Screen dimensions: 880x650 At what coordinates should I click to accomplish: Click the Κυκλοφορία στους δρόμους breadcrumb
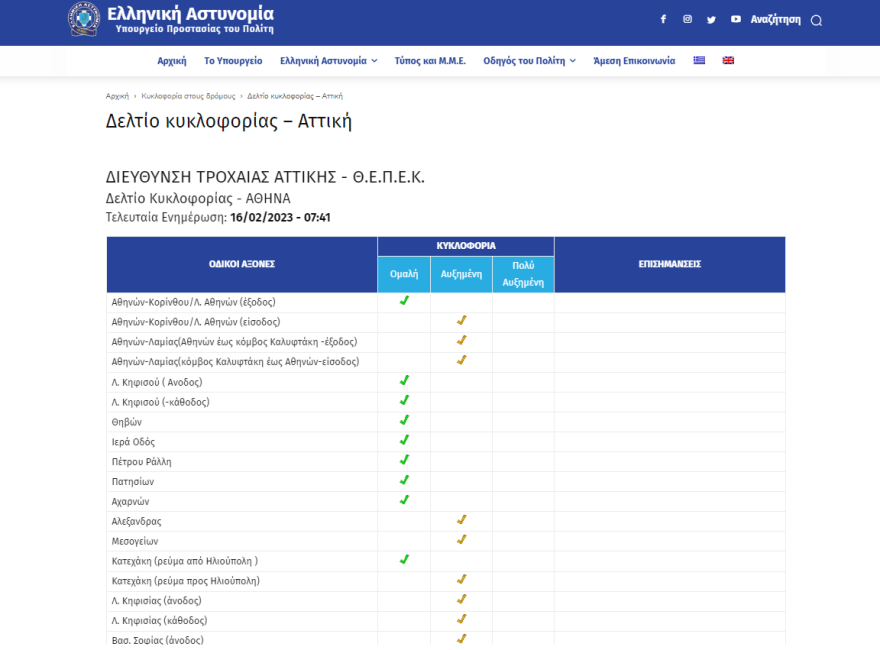tap(188, 96)
